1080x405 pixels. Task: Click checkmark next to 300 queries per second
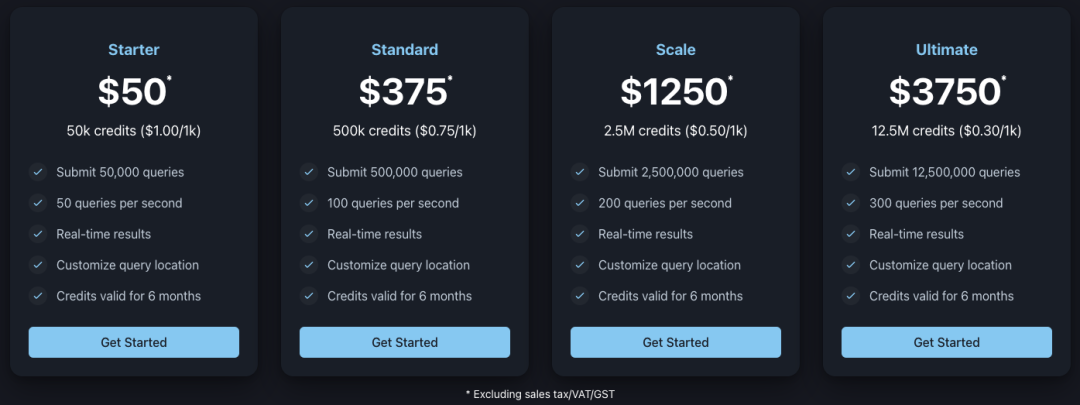pyautogui.click(x=851, y=203)
